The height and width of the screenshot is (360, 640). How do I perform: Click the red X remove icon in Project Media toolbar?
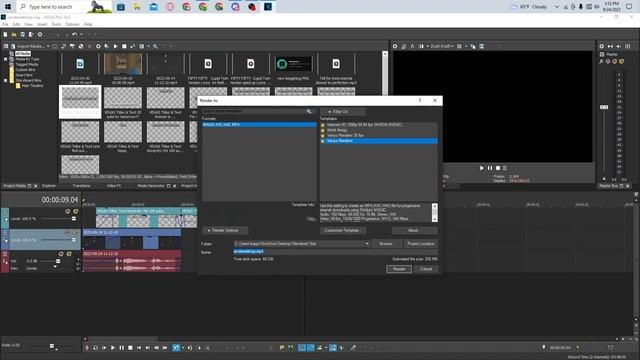[x=89, y=47]
